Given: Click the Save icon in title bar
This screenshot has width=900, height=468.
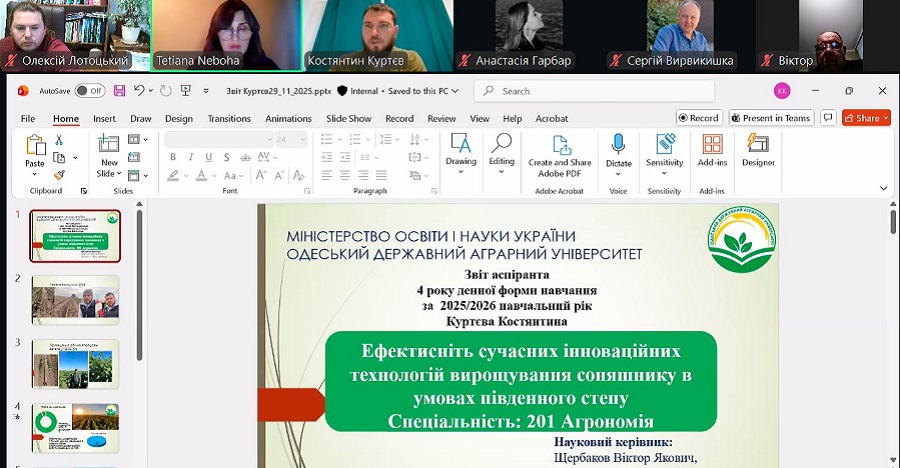Looking at the screenshot, I should tap(119, 91).
